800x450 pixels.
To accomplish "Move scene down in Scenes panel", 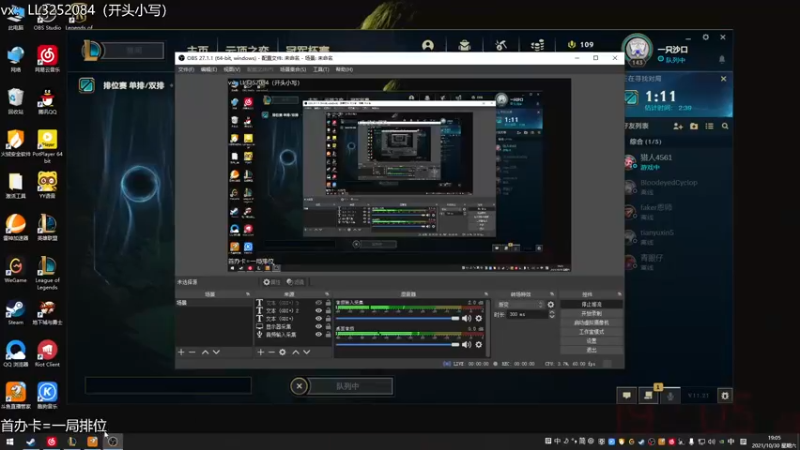I will pos(216,352).
